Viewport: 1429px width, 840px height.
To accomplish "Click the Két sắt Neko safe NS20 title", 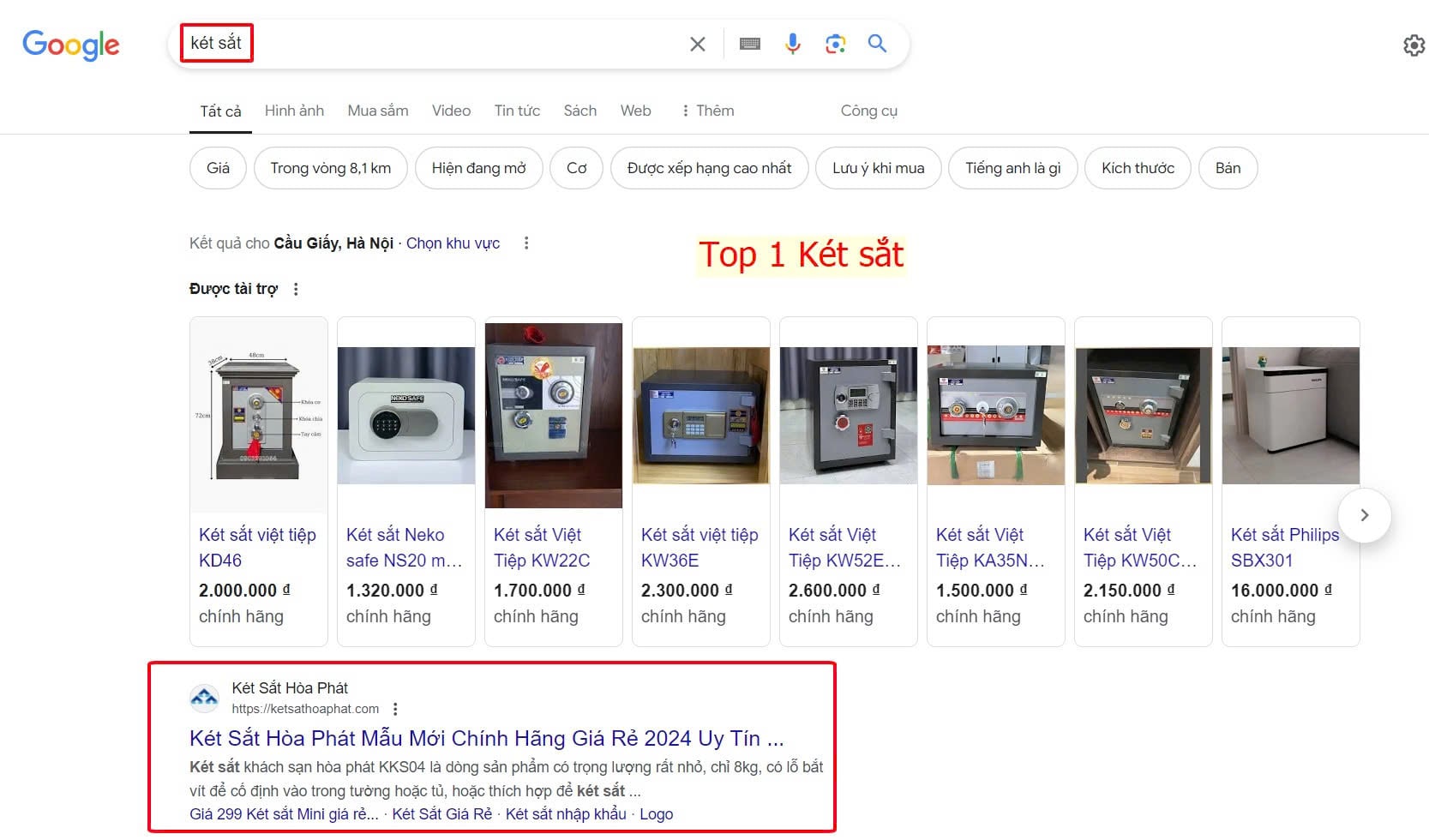I will coord(404,548).
